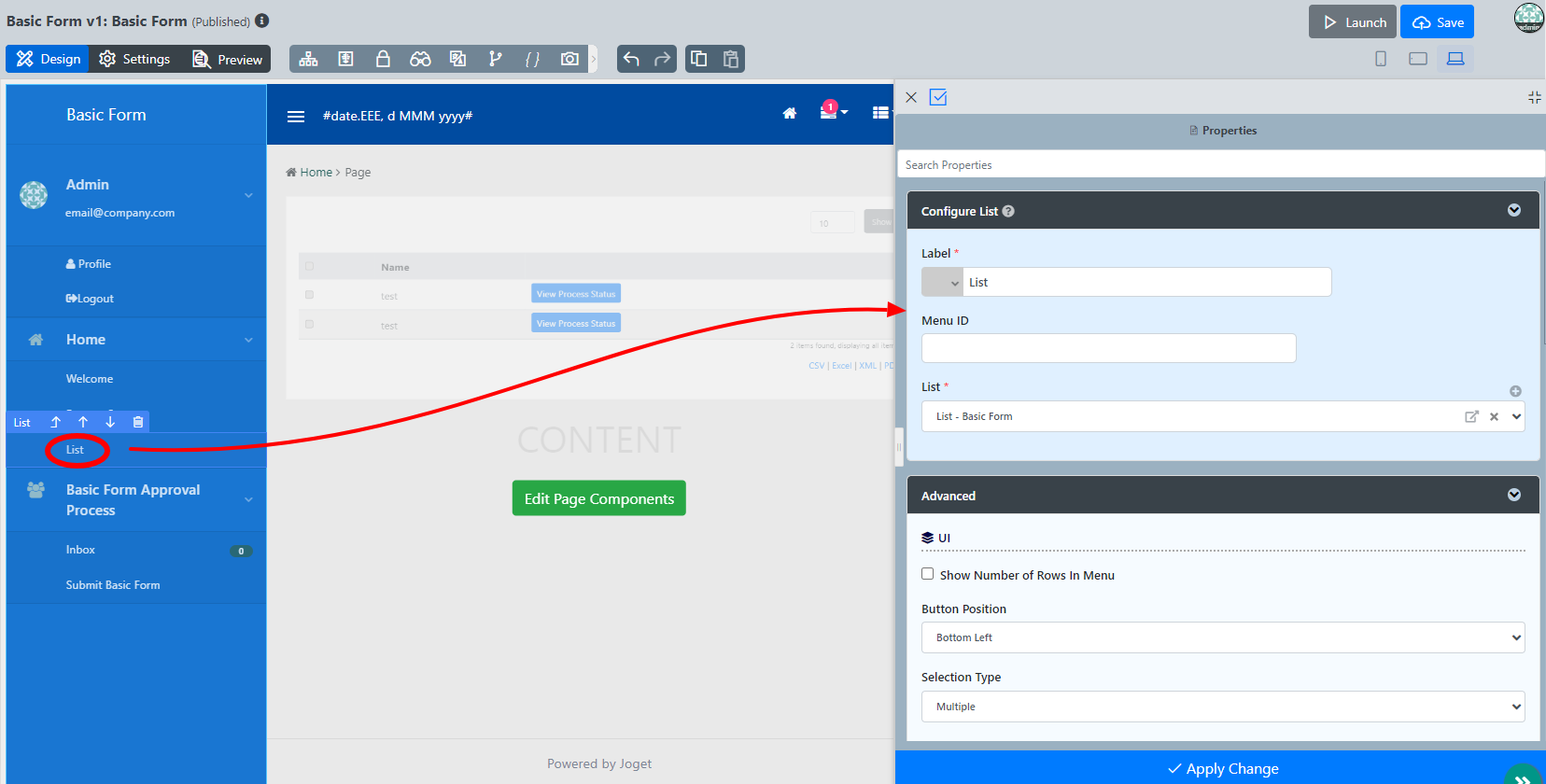This screenshot has height=784, width=1546.
Task: Click the Edit Page Components button
Action: click(598, 498)
